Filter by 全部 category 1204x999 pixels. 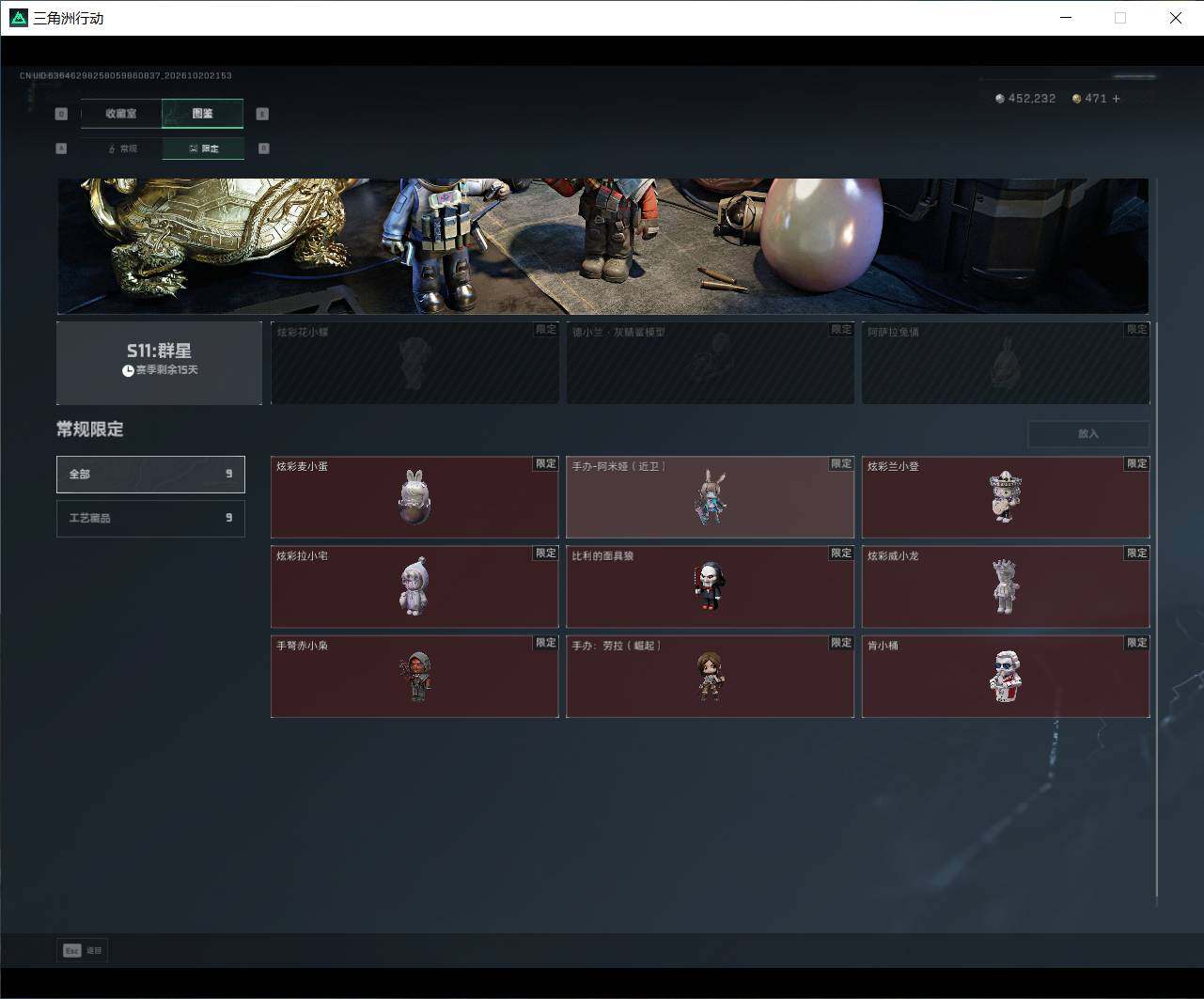tap(150, 474)
